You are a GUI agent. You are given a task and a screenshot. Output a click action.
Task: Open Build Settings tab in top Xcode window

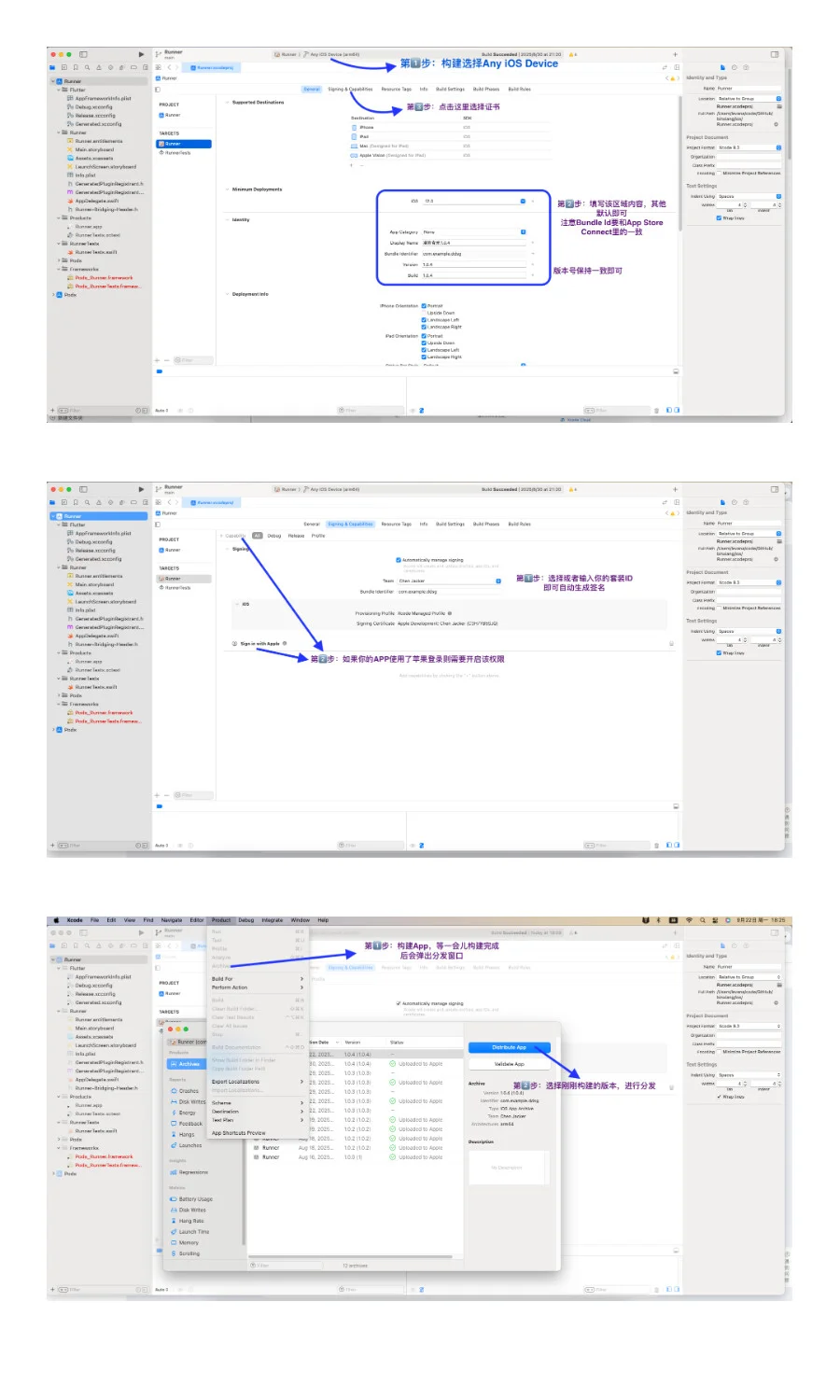pyautogui.click(x=450, y=90)
